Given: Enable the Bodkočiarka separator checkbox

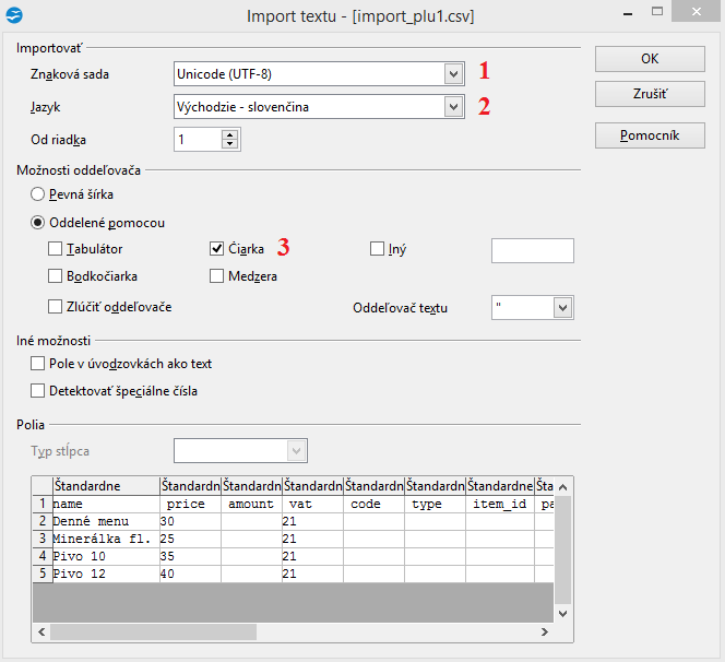Looking at the screenshot, I should [x=55, y=276].
